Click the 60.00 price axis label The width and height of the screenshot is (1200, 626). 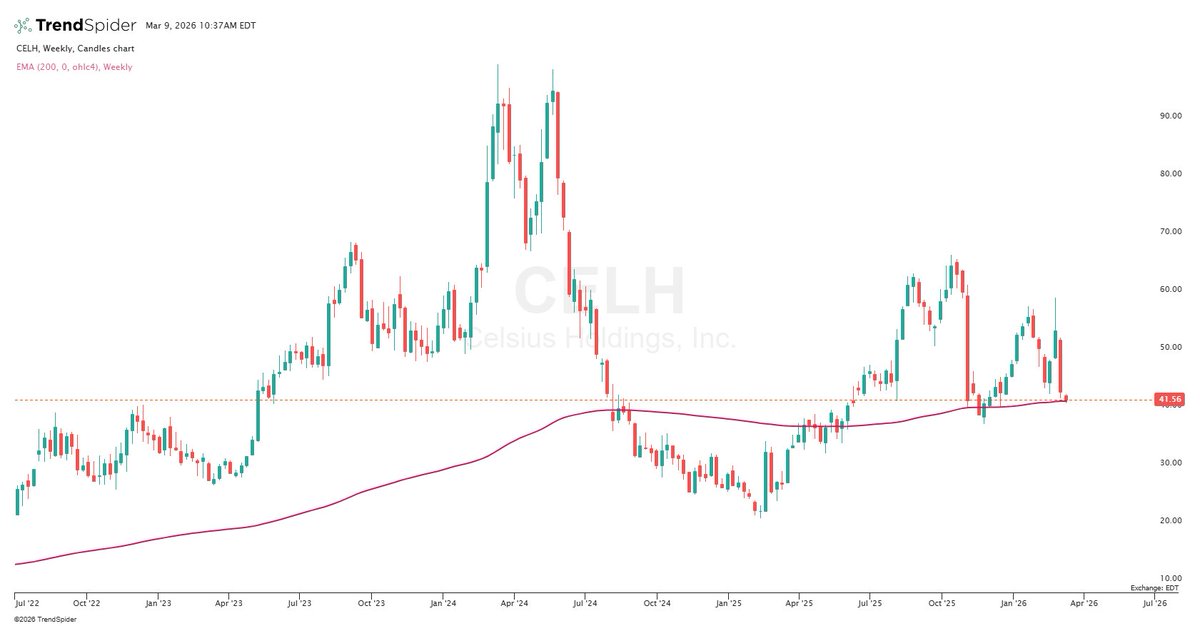tap(1170, 289)
